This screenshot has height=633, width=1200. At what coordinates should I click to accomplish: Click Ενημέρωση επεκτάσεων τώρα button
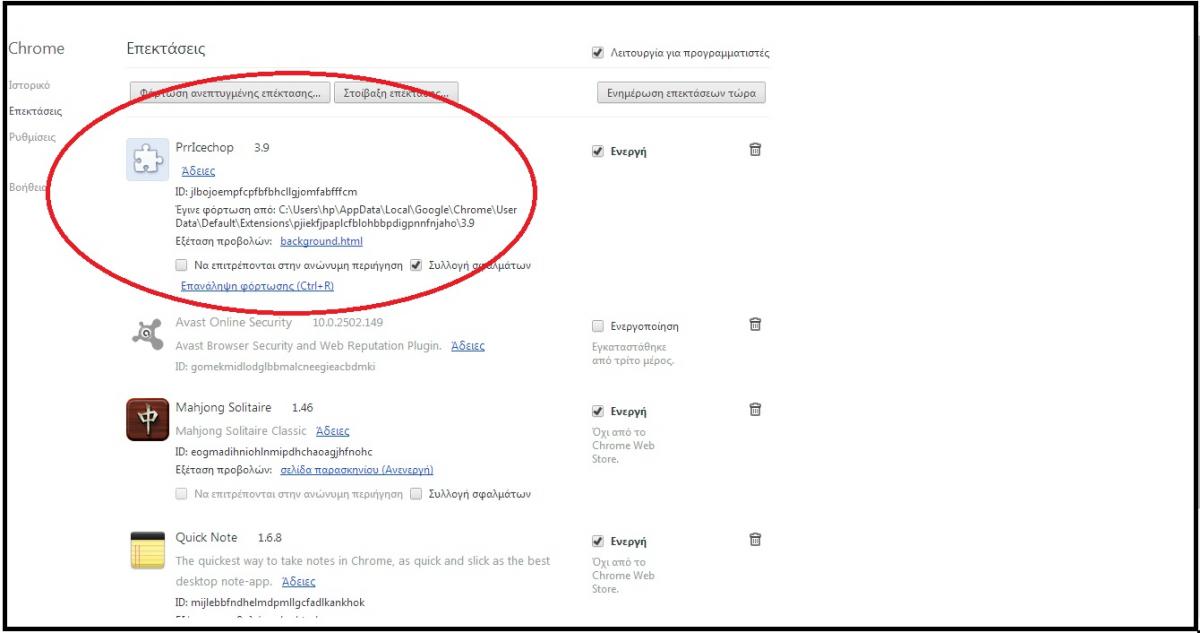click(x=681, y=94)
